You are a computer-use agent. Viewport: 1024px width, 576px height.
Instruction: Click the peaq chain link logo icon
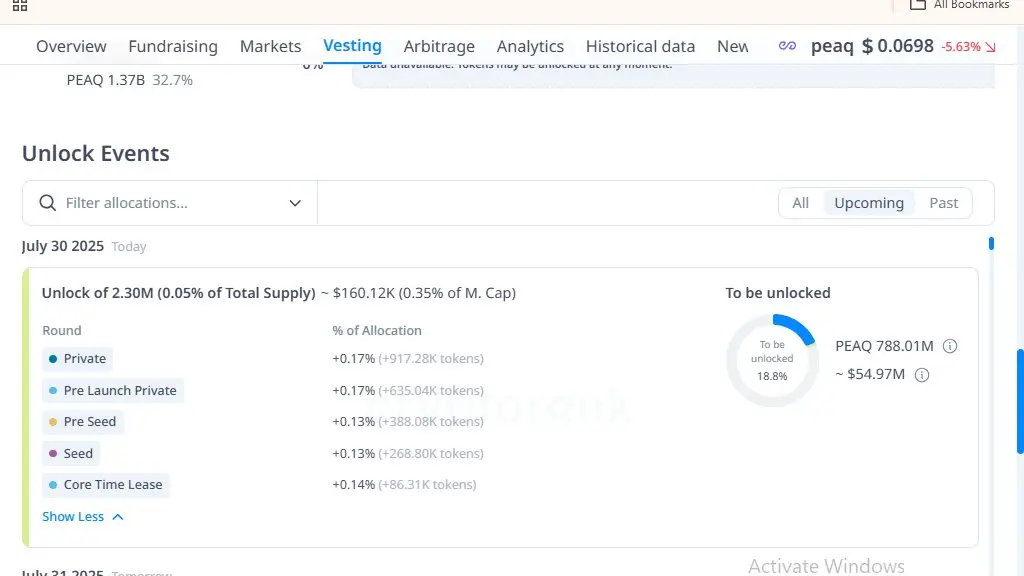click(x=787, y=46)
